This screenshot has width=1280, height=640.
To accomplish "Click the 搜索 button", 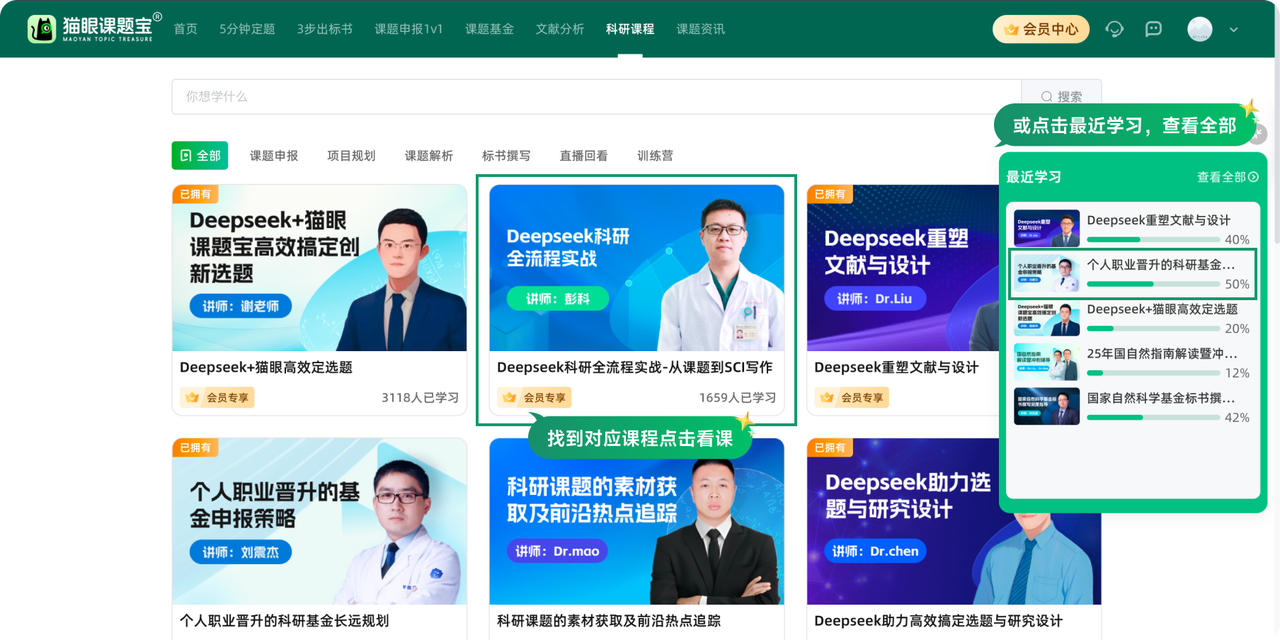I will pyautogui.click(x=1062, y=97).
